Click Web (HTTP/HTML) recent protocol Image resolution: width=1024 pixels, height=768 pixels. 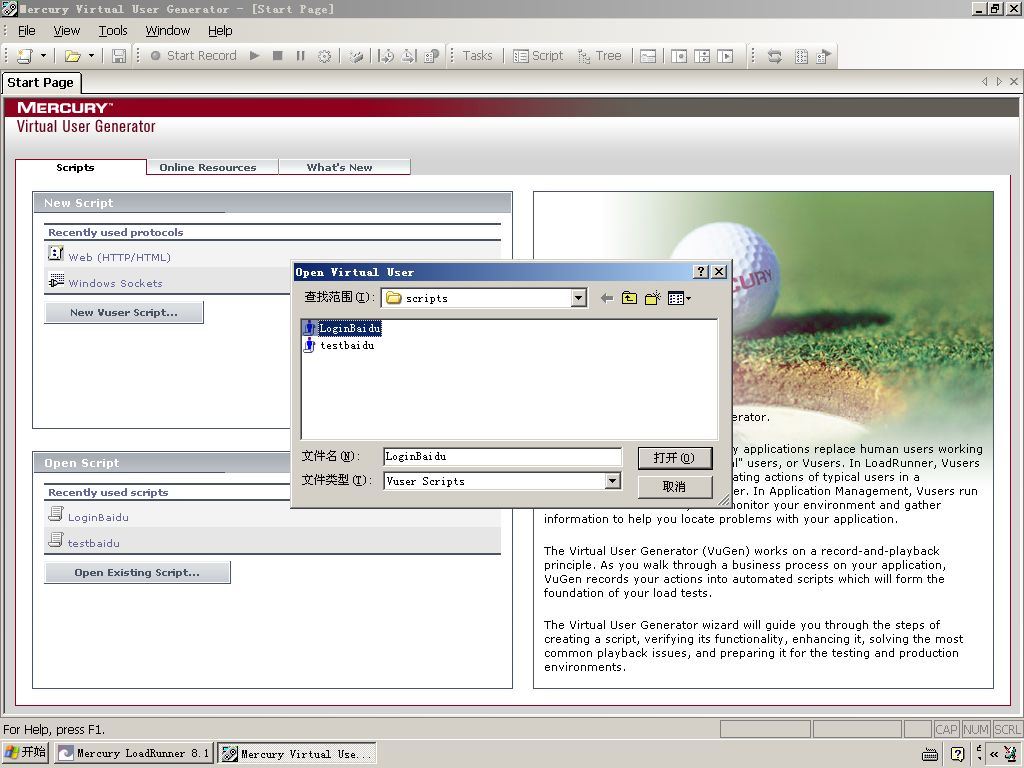(120, 257)
